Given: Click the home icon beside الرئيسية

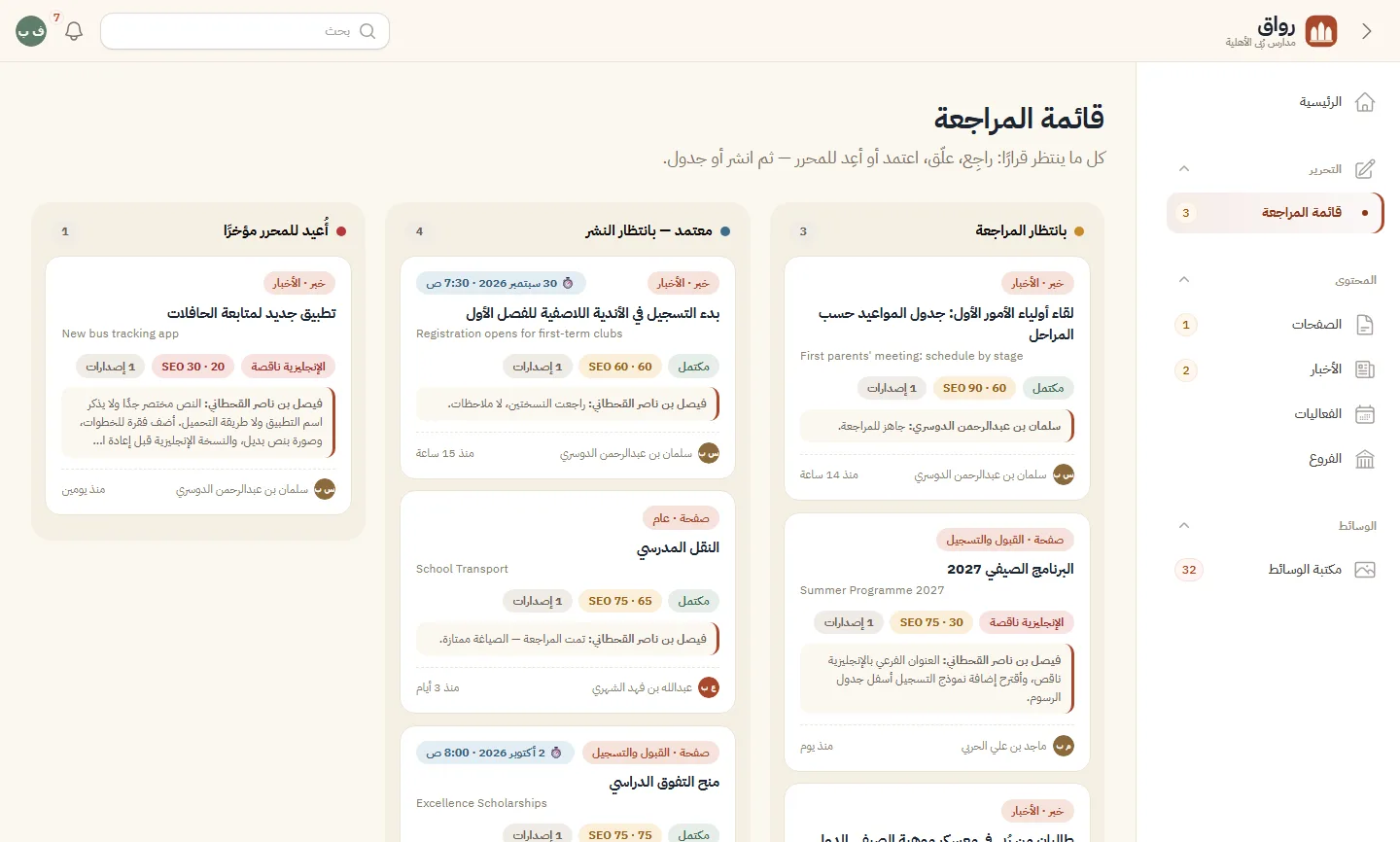Looking at the screenshot, I should pyautogui.click(x=1365, y=102).
